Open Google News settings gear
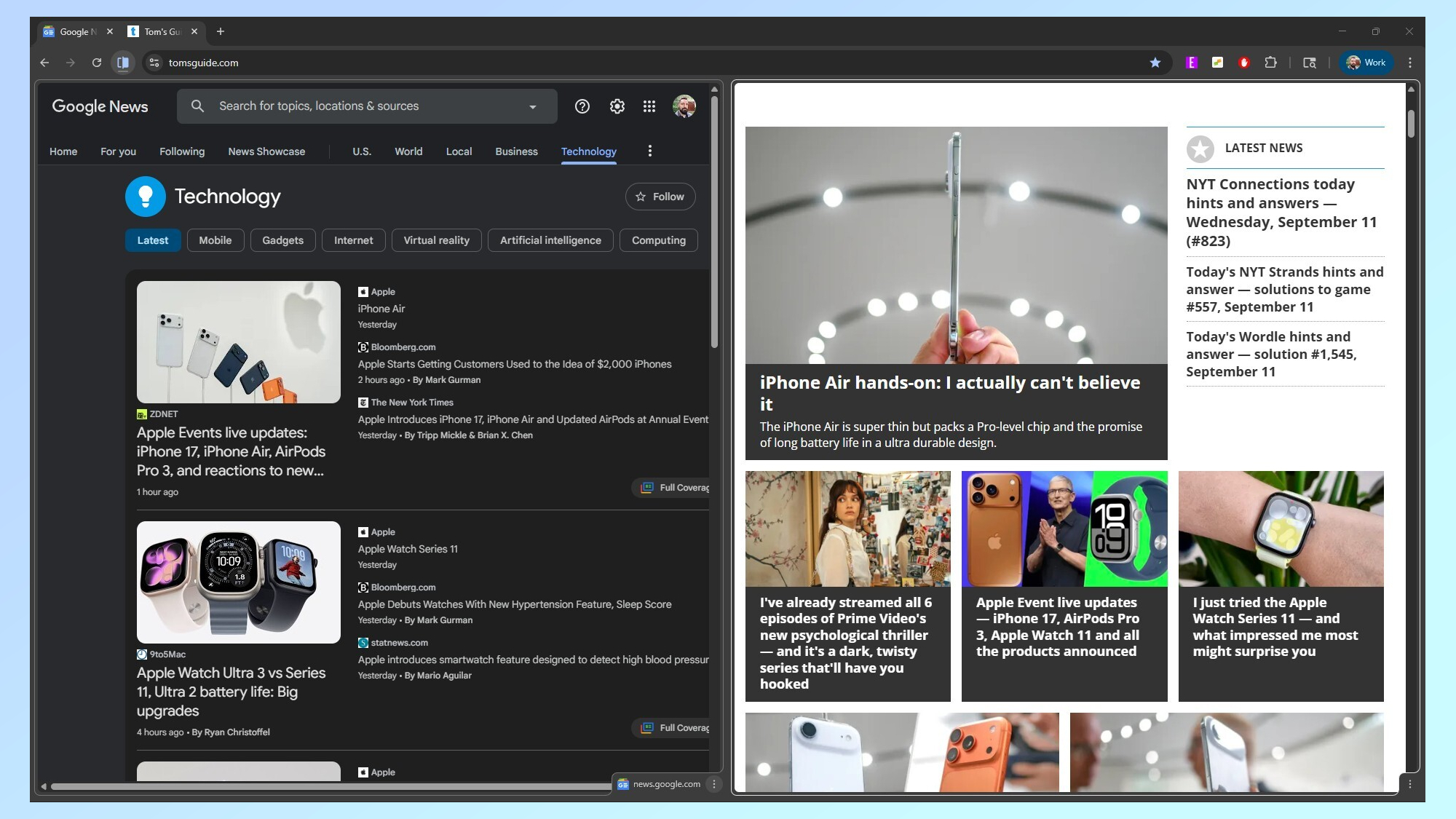Screen dimensions: 1456x819 [617, 106]
